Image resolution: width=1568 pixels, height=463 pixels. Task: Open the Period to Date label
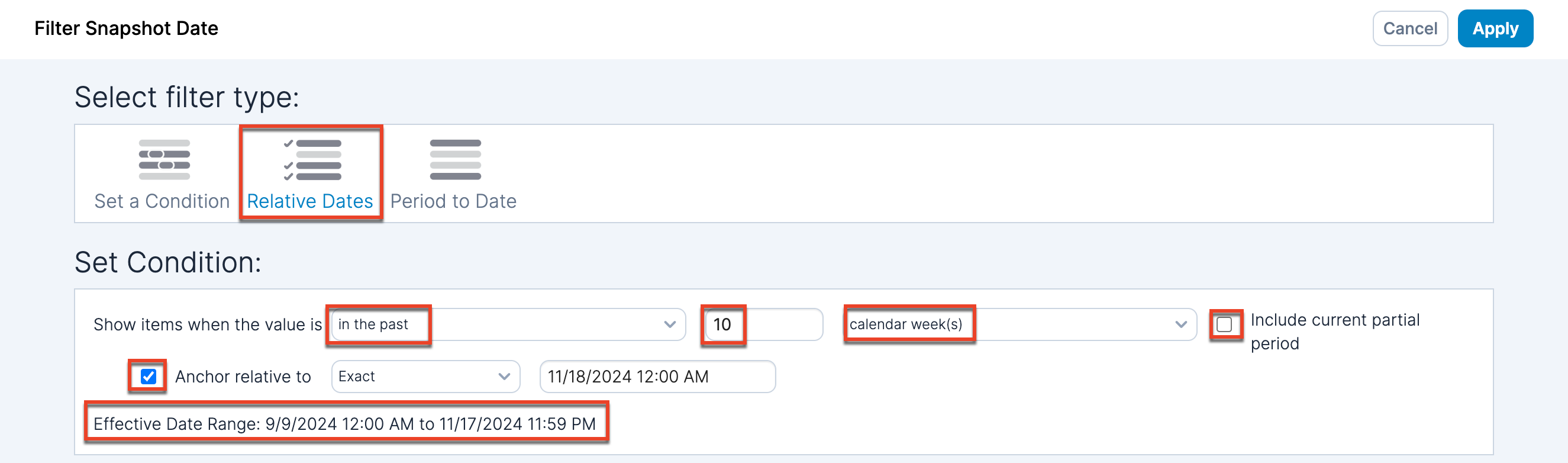[x=453, y=201]
